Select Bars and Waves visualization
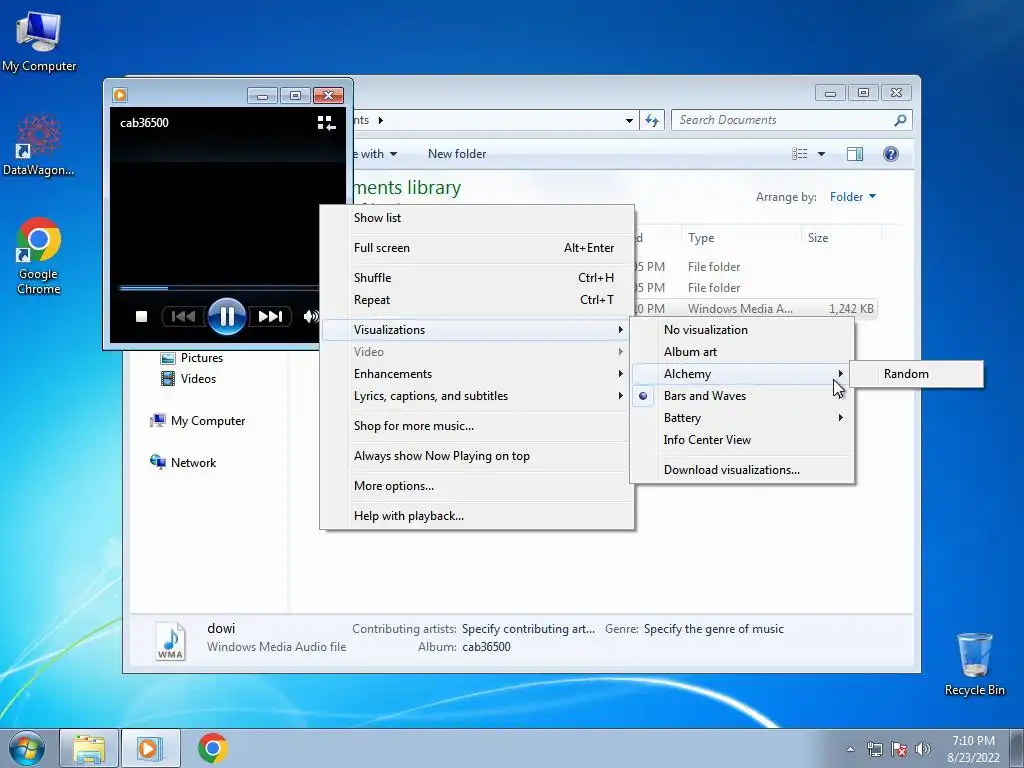This screenshot has height=768, width=1024. (x=743, y=396)
